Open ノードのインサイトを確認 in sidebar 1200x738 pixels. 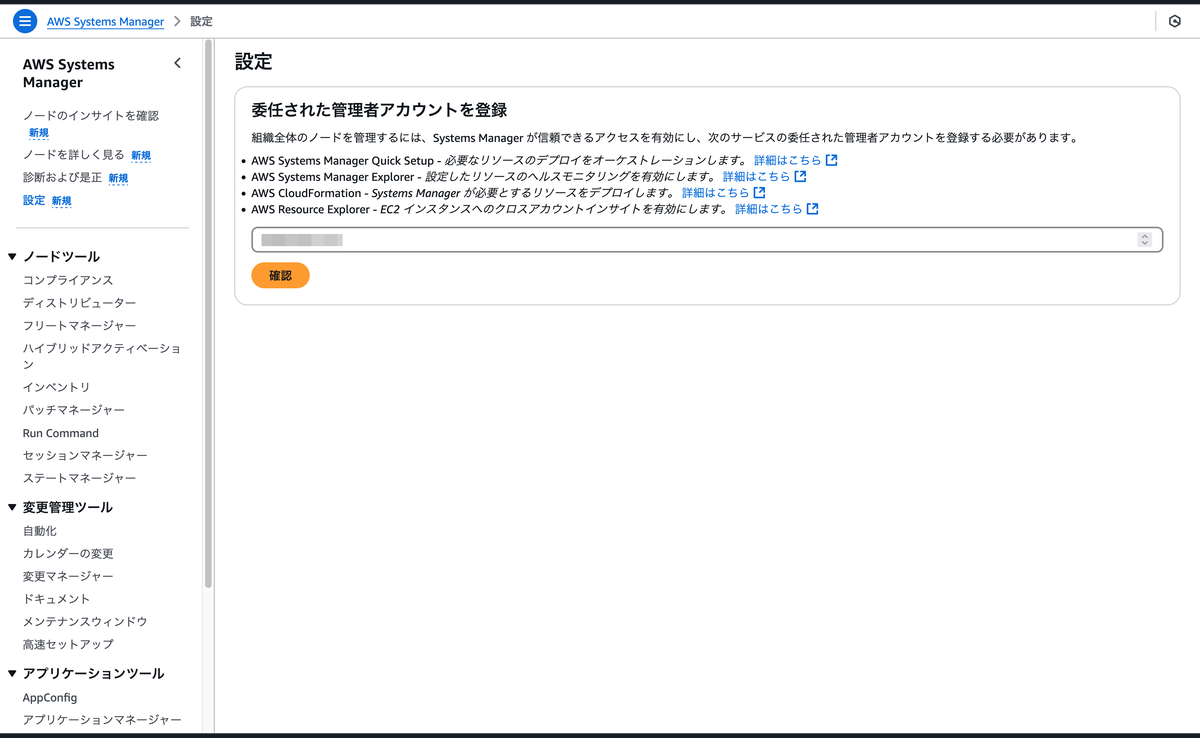coord(91,116)
